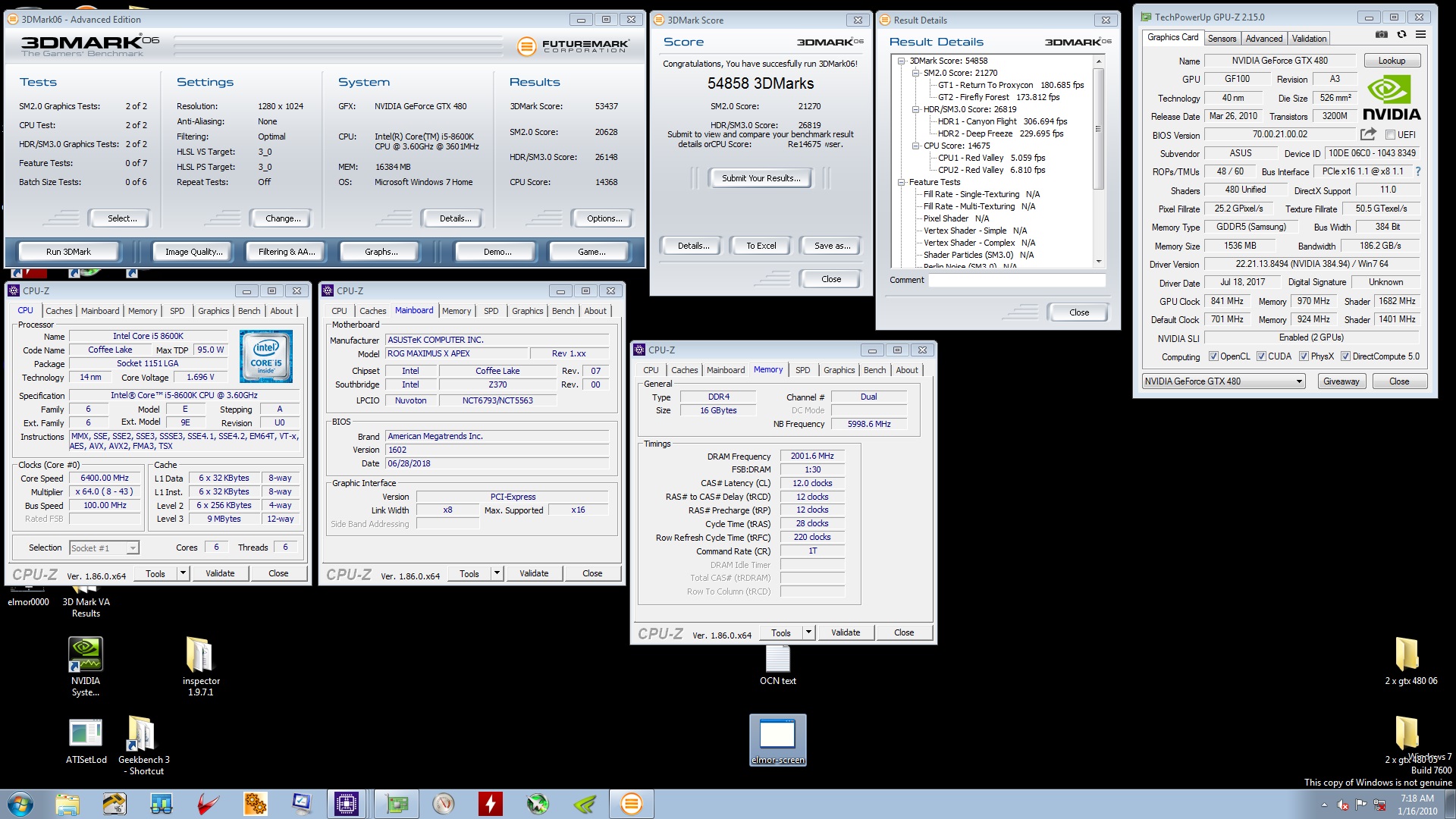The height and width of the screenshot is (819, 1456).
Task: Select the inspector 1.9.7.1 desktop folder
Action: 201,667
